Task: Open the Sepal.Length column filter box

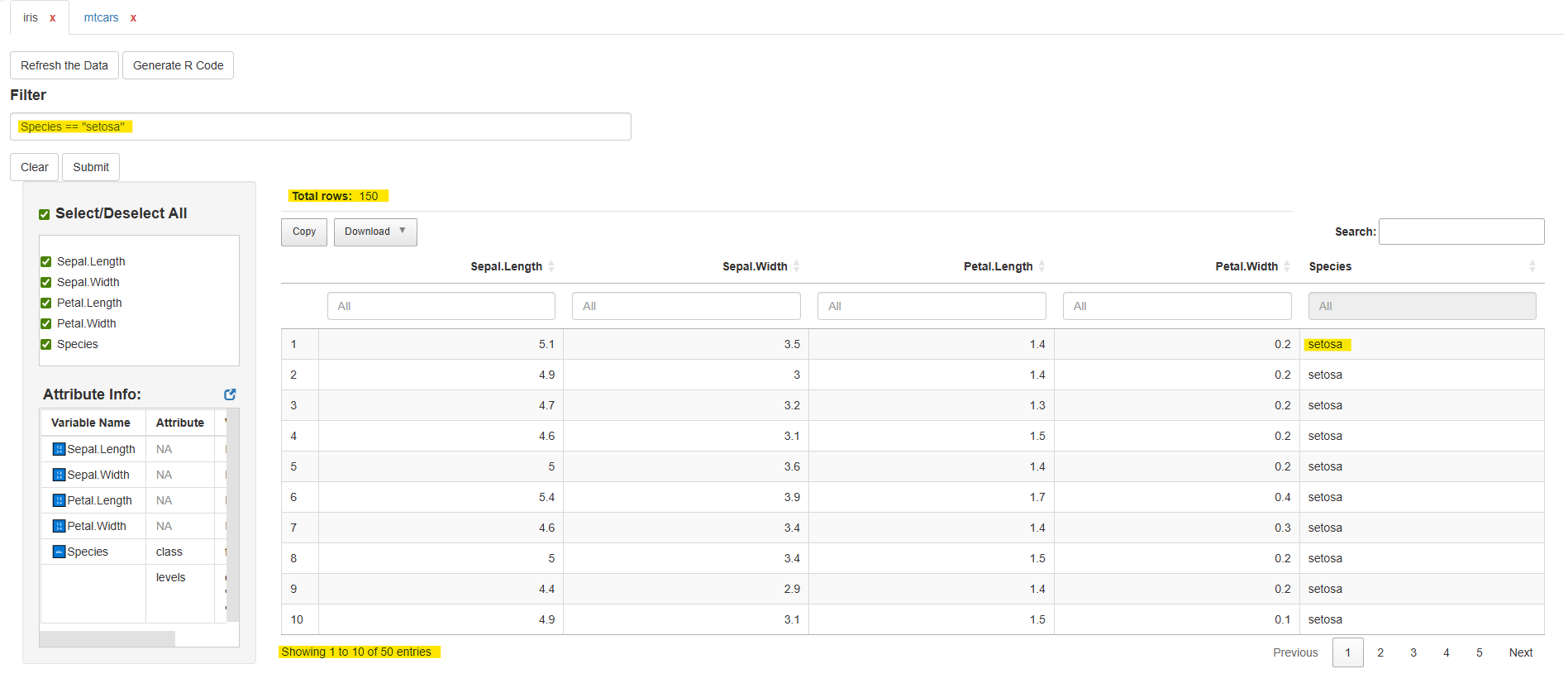Action: click(441, 306)
